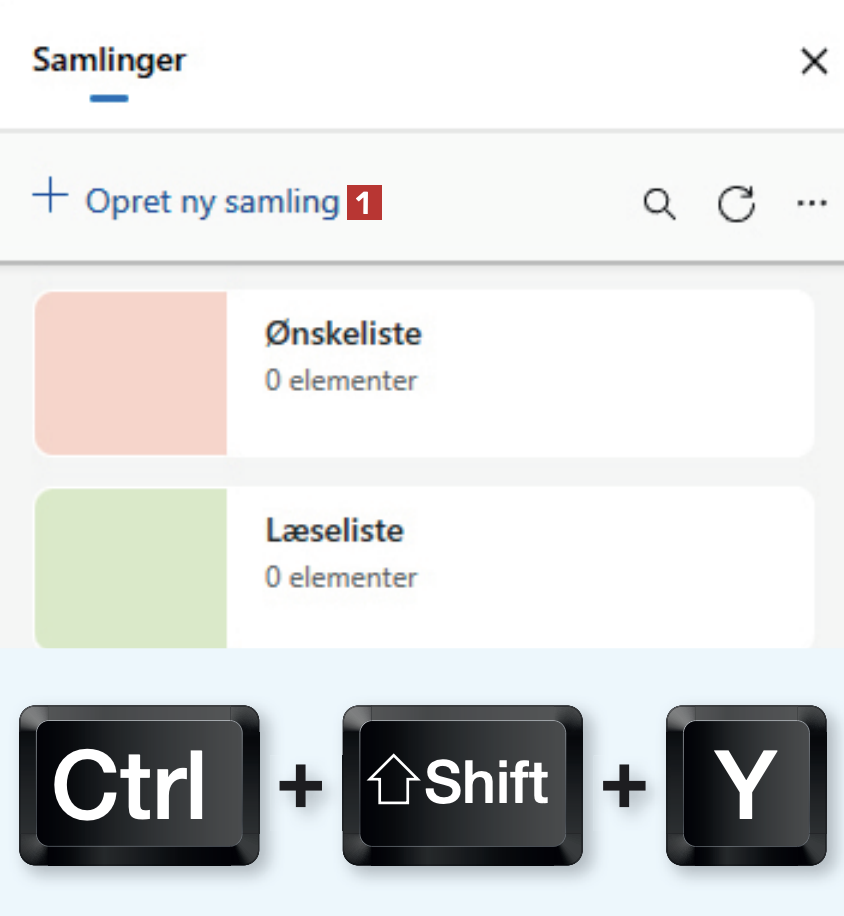Open search in the Samlinger panel

coord(659,204)
